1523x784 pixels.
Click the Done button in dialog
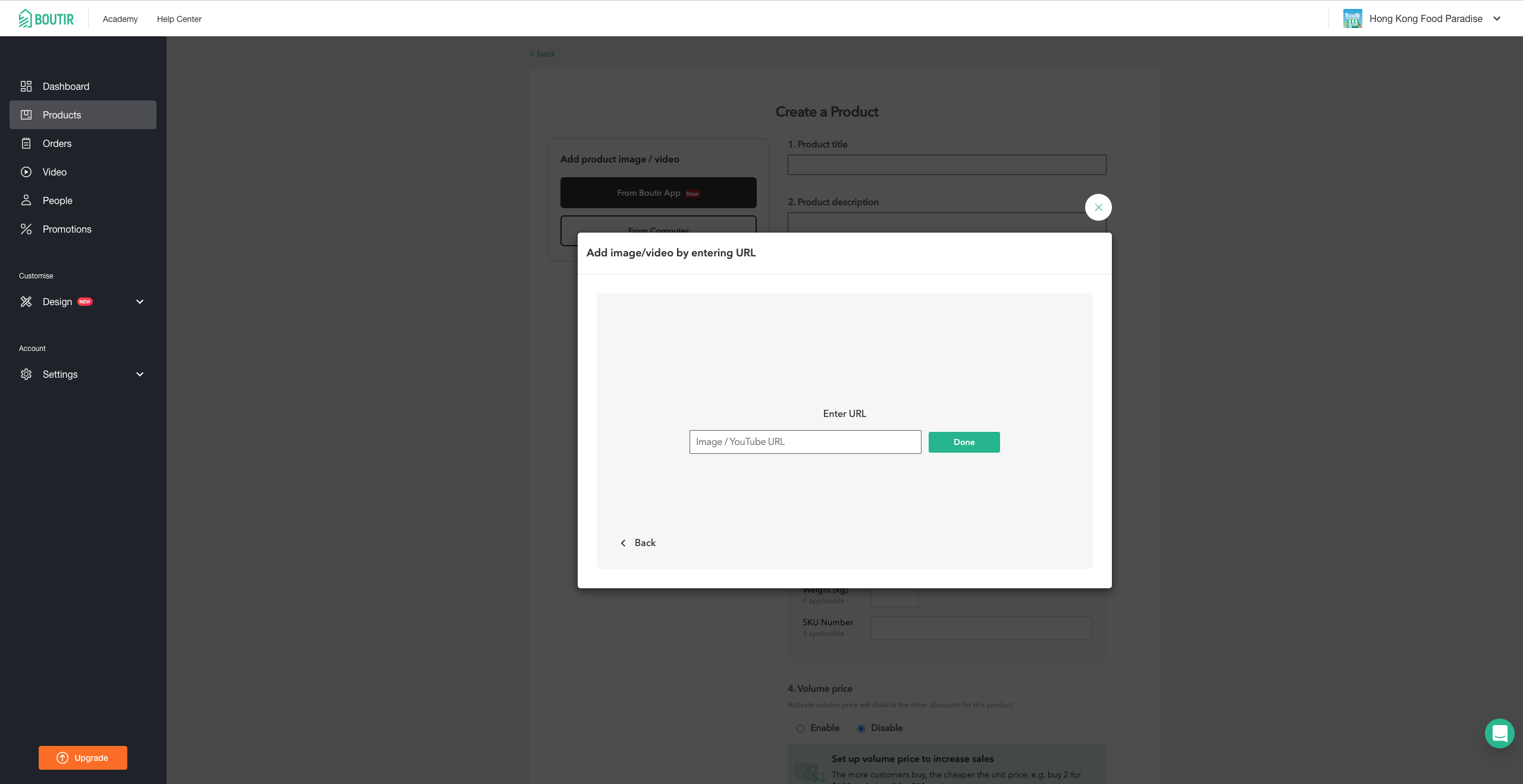964,442
